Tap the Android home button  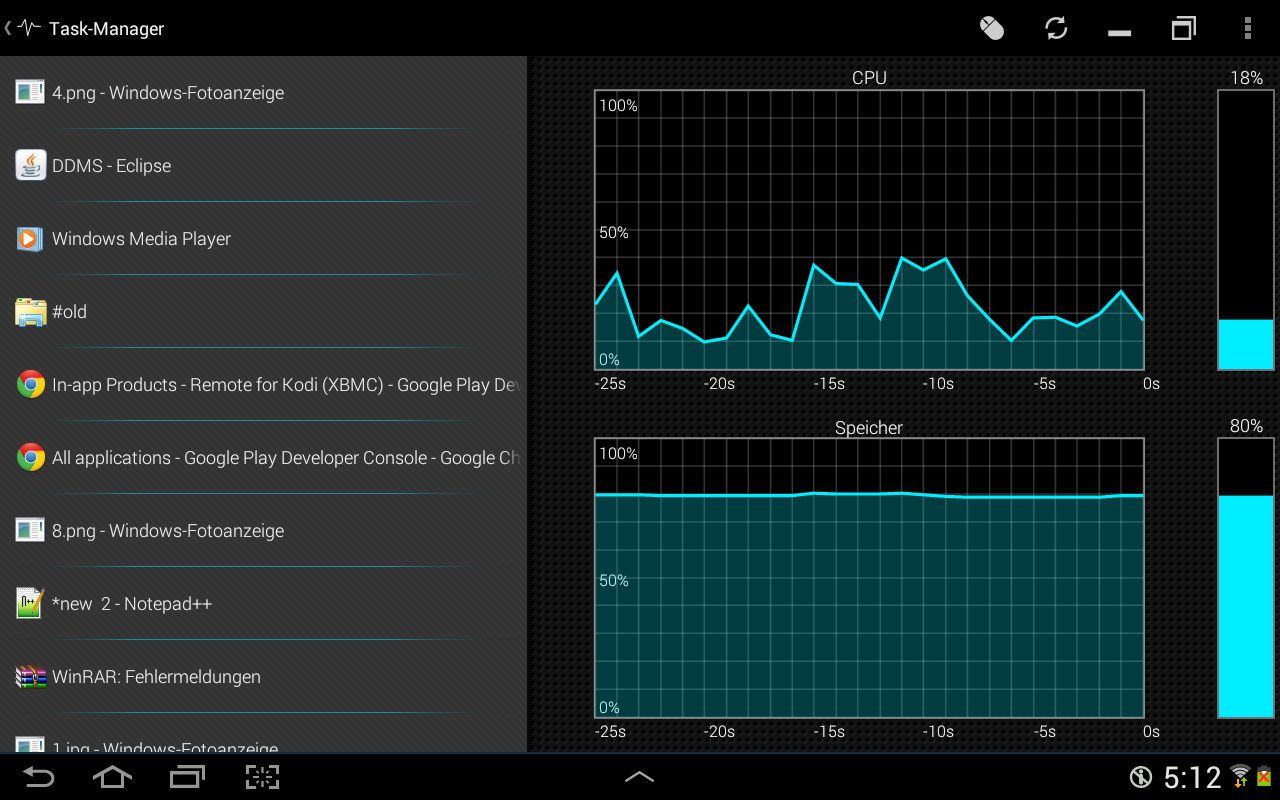pos(112,777)
